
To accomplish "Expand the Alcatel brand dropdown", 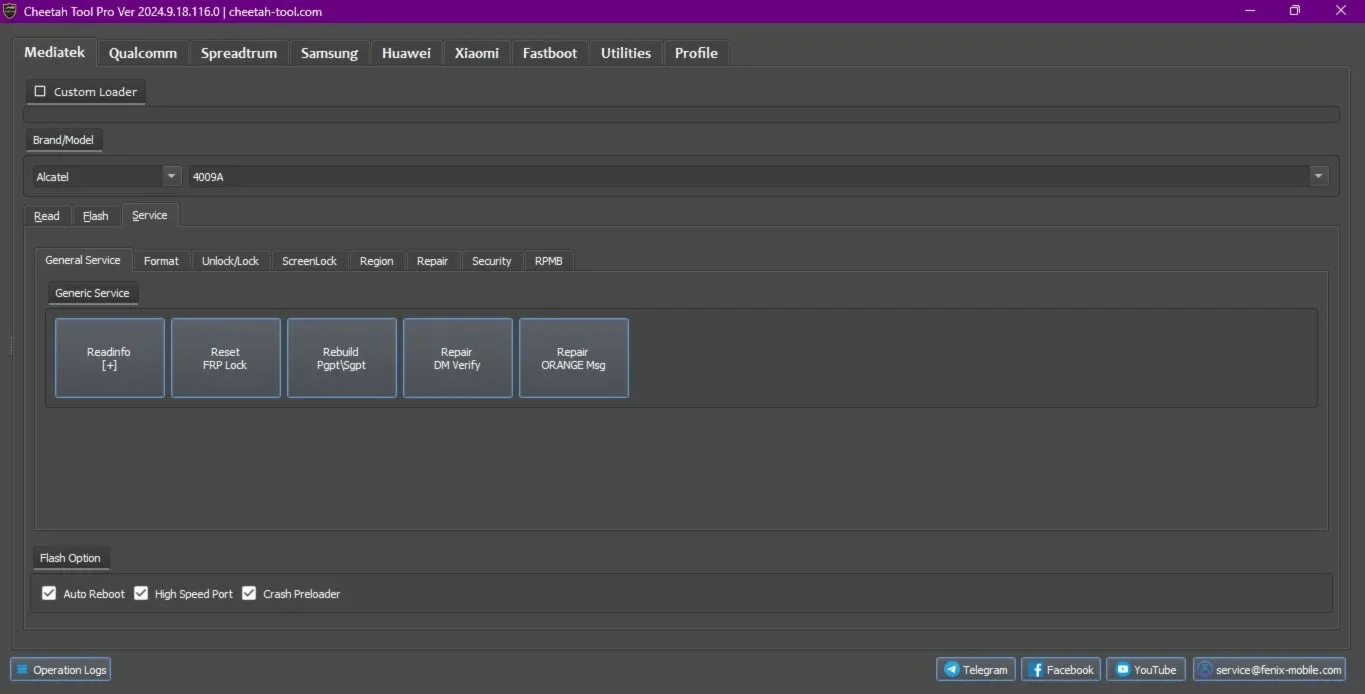I will coord(171,176).
